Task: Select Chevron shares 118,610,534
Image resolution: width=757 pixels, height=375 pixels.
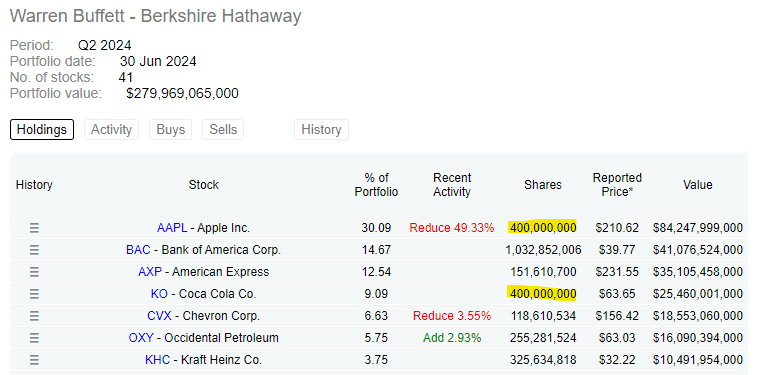Action: (543, 316)
